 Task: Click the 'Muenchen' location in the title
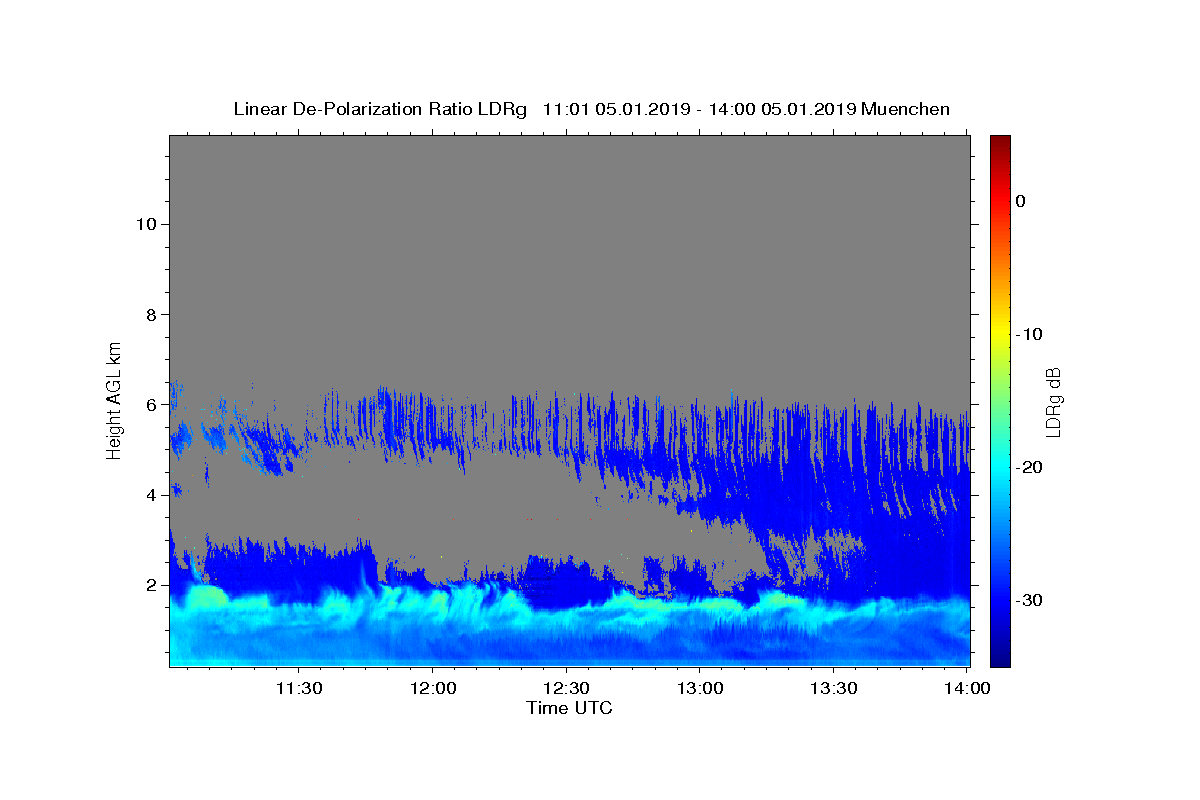pos(906,109)
